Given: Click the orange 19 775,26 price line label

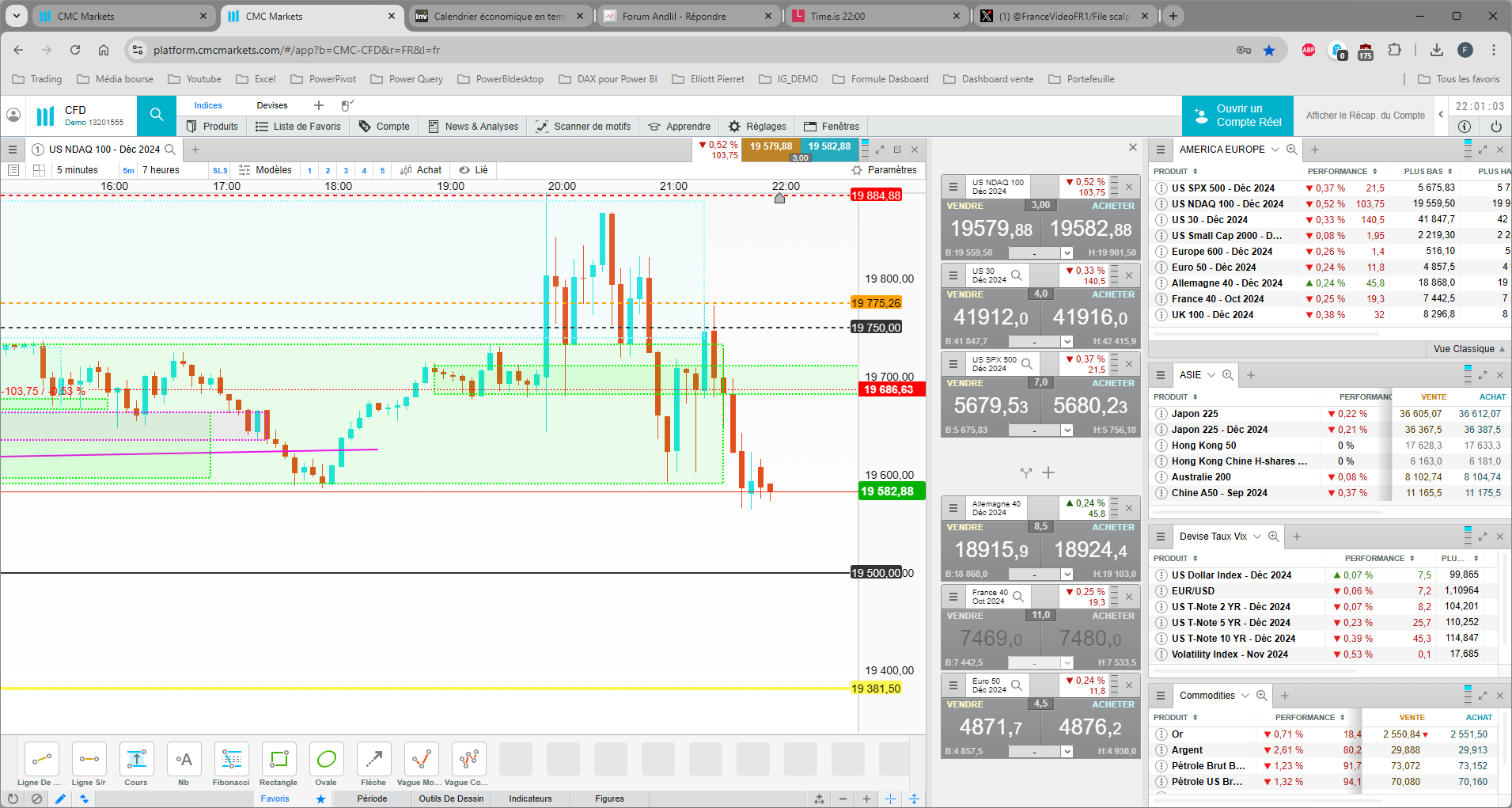Looking at the screenshot, I should [876, 303].
